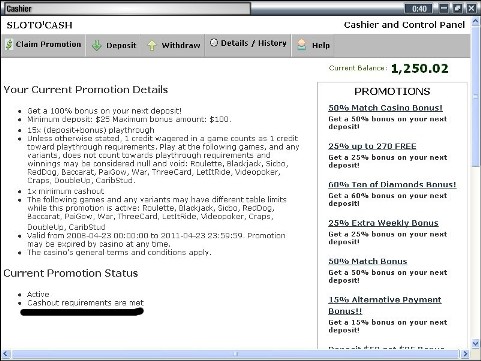Close the Cashier window
This screenshot has width=481, height=361.
tap(472, 8)
